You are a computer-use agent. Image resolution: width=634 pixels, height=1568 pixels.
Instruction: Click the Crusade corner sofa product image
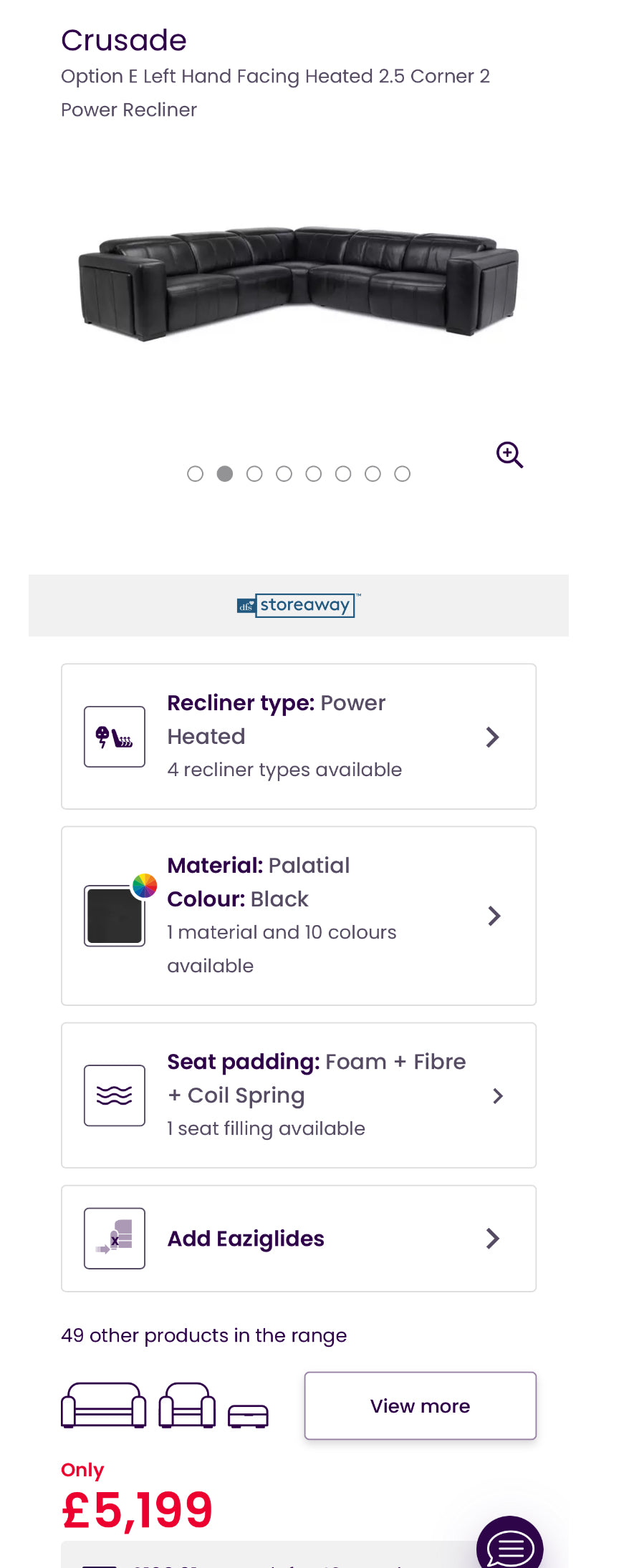click(x=299, y=284)
